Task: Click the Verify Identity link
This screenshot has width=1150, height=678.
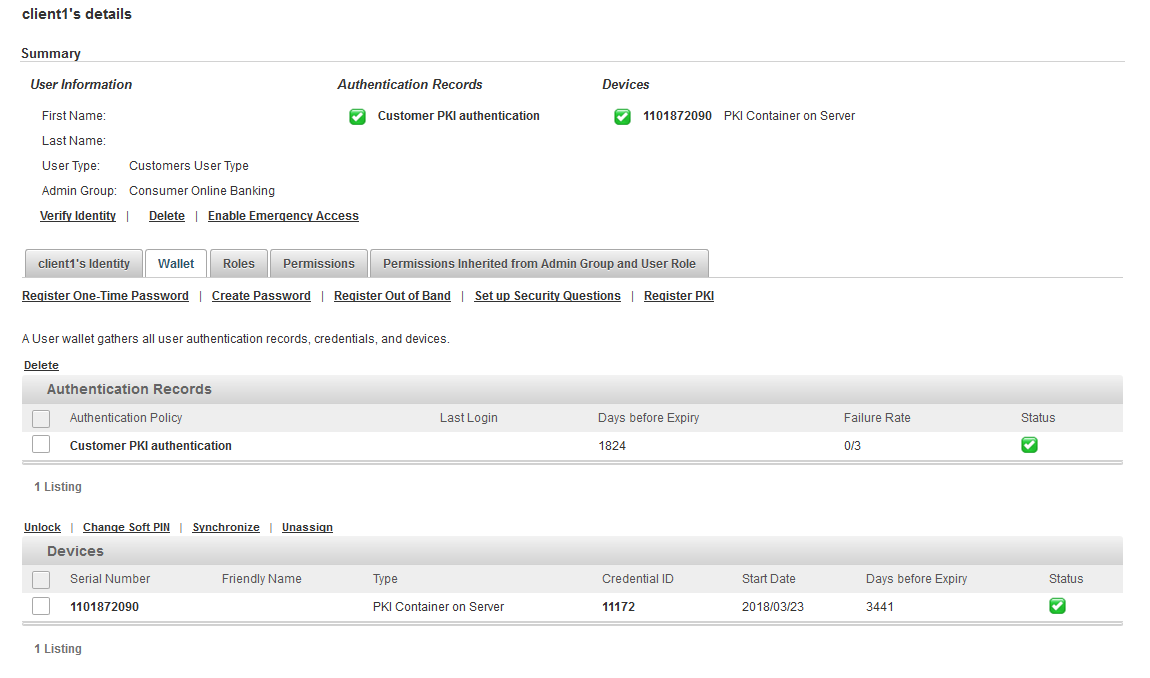Action: click(78, 215)
